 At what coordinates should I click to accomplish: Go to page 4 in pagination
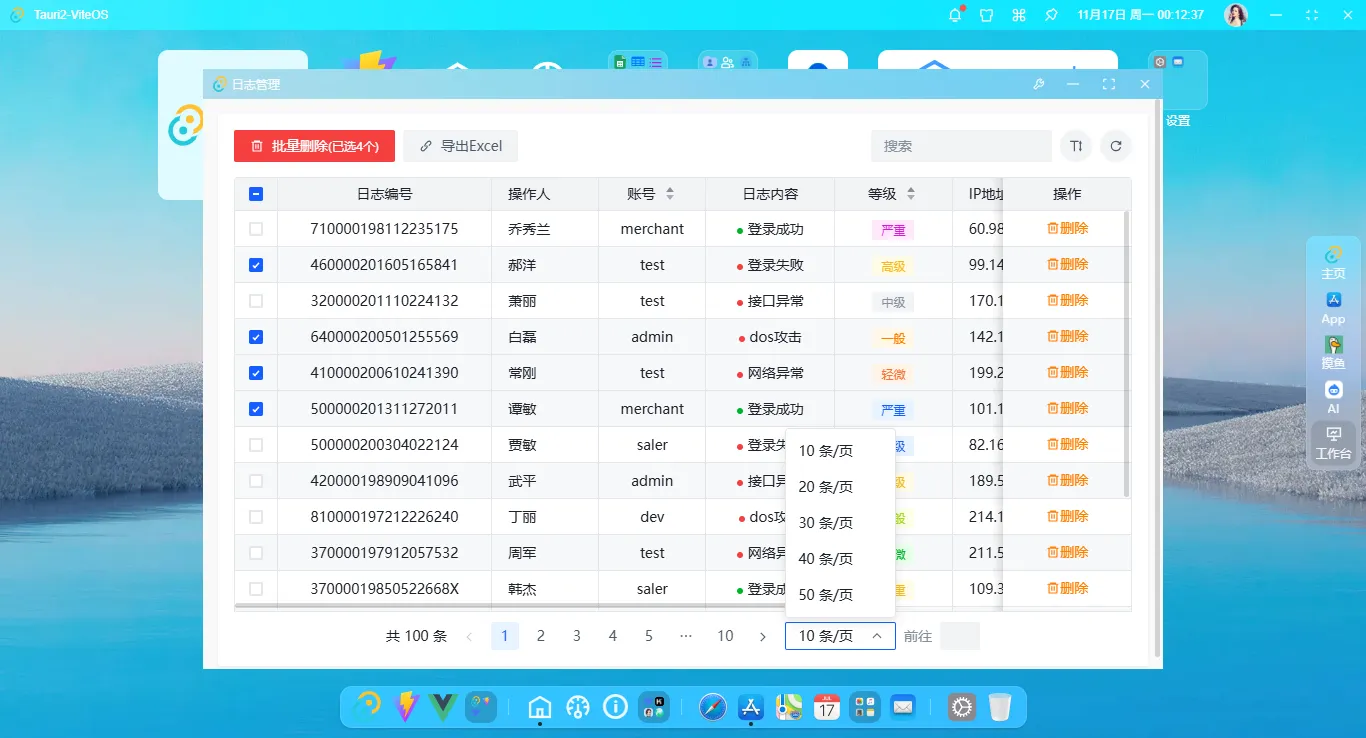pos(612,636)
